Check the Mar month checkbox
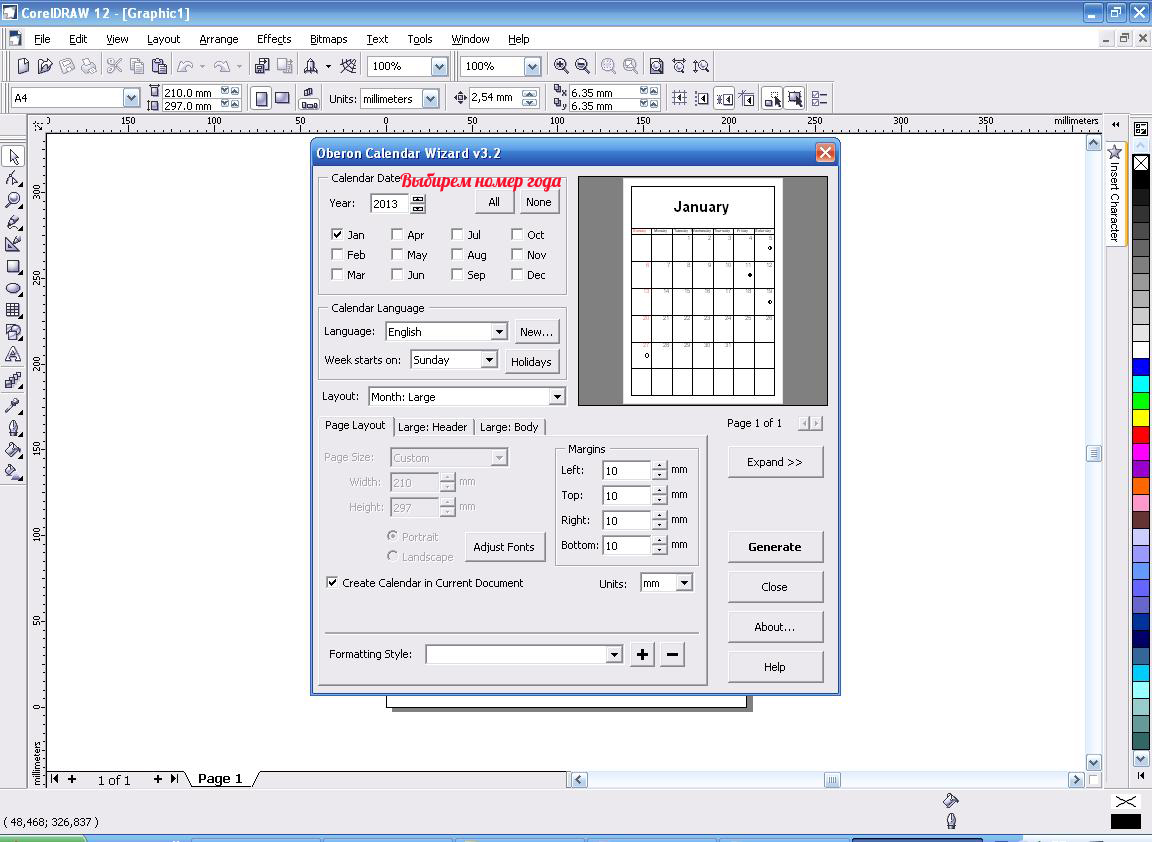1152x842 pixels. [x=336, y=274]
